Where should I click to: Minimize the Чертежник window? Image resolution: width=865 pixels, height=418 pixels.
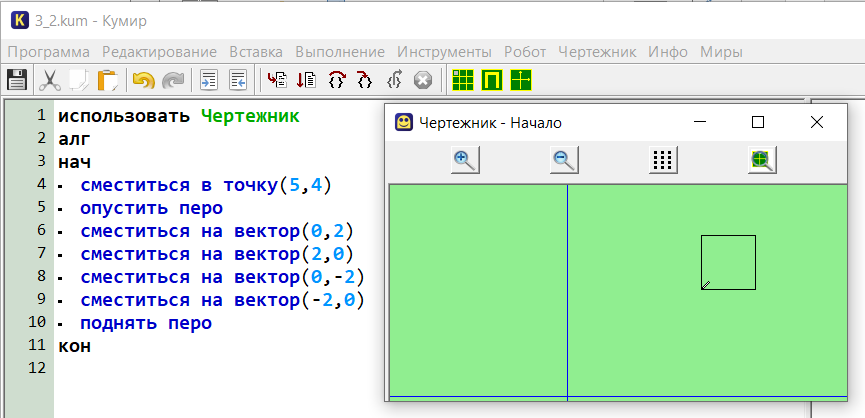700,122
